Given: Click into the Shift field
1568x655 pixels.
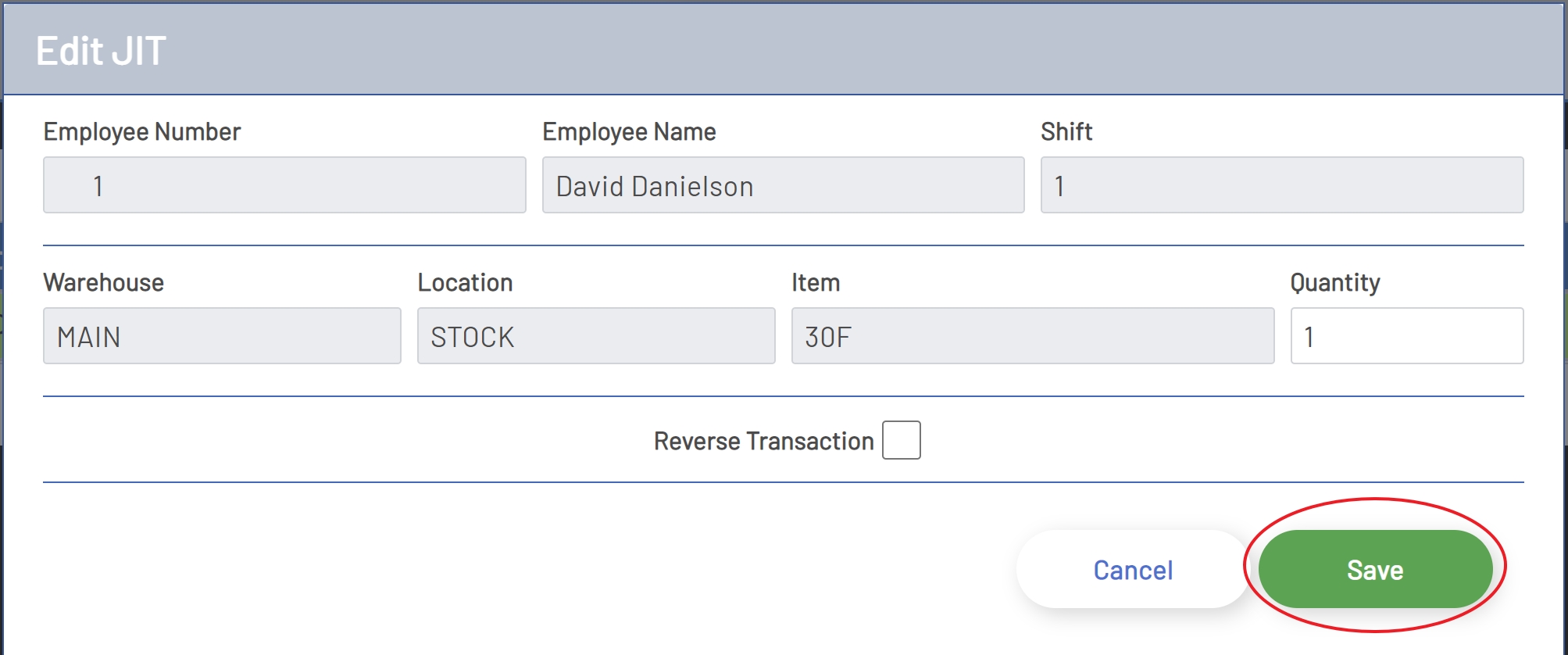Looking at the screenshot, I should (x=1281, y=185).
